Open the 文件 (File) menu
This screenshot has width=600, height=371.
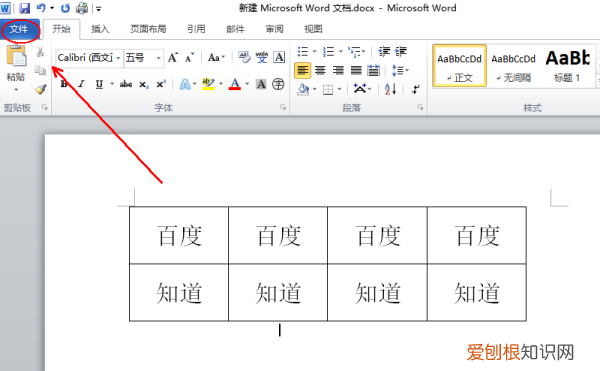click(x=19, y=29)
